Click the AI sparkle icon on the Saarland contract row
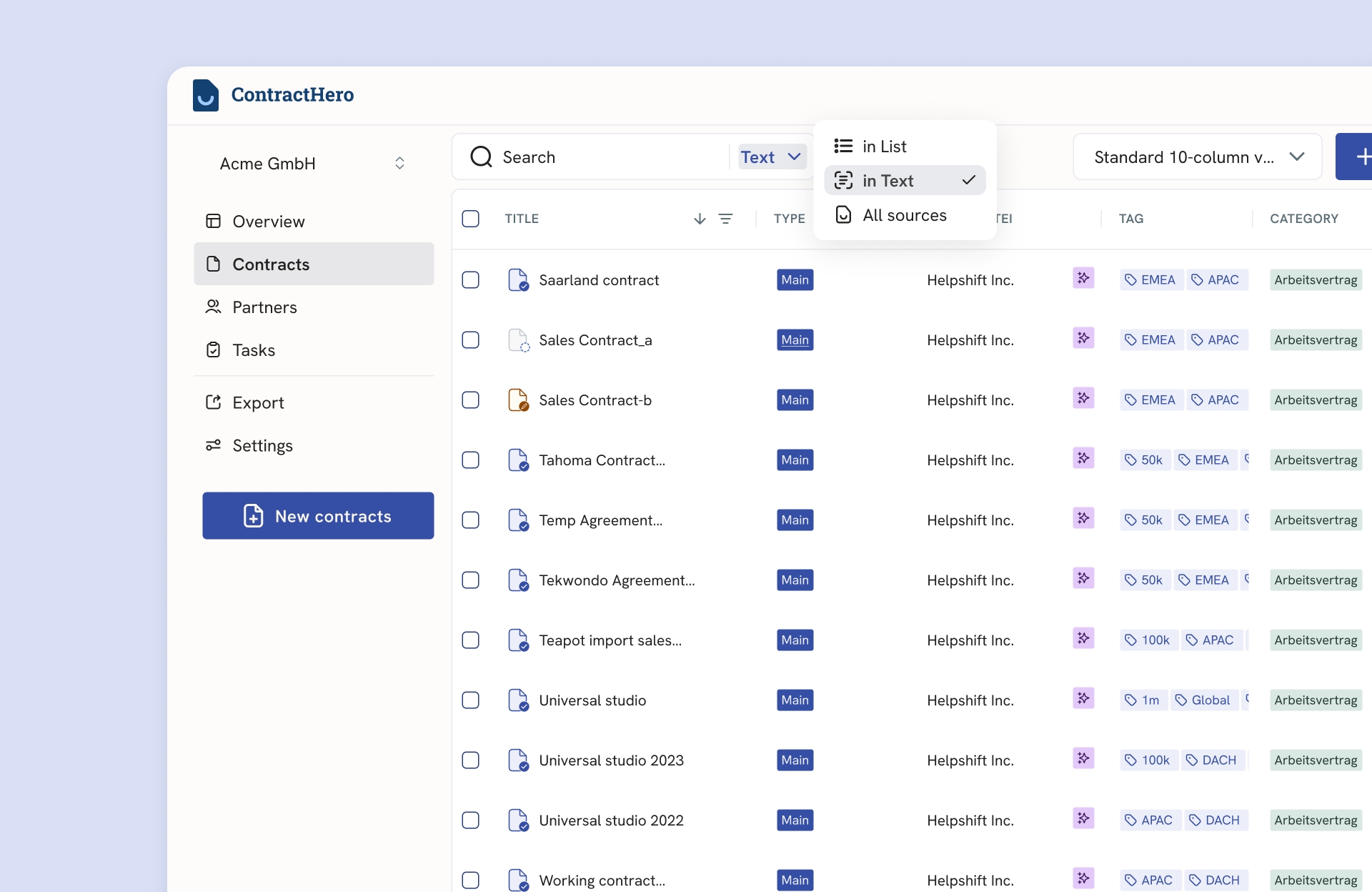The image size is (1372, 892). (1083, 278)
